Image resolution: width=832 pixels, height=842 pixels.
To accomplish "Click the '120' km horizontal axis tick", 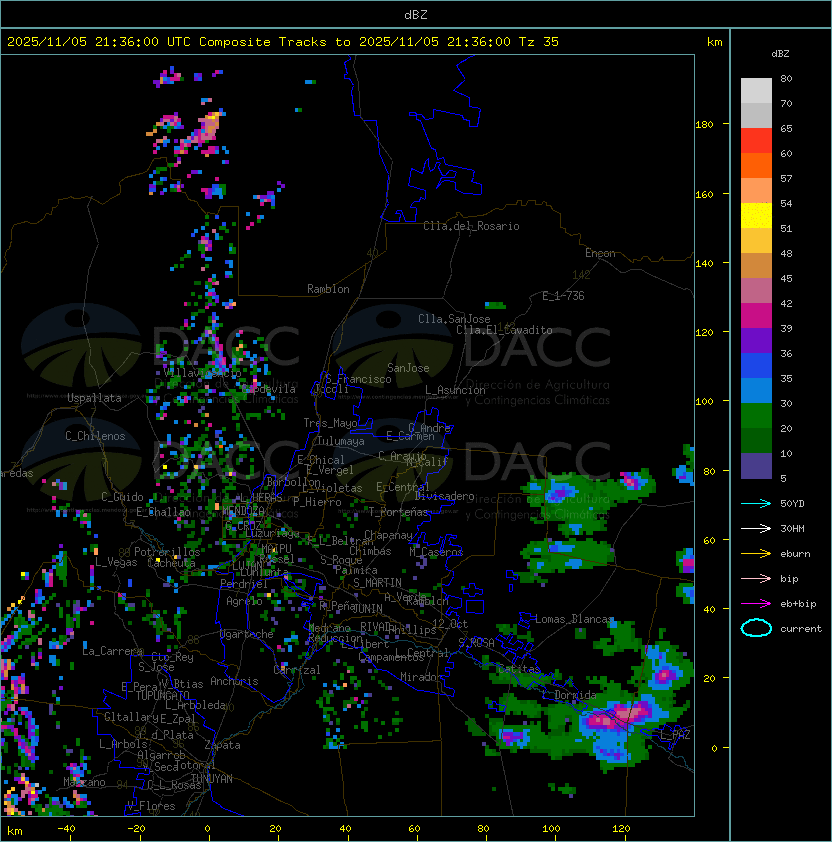I will tap(621, 829).
